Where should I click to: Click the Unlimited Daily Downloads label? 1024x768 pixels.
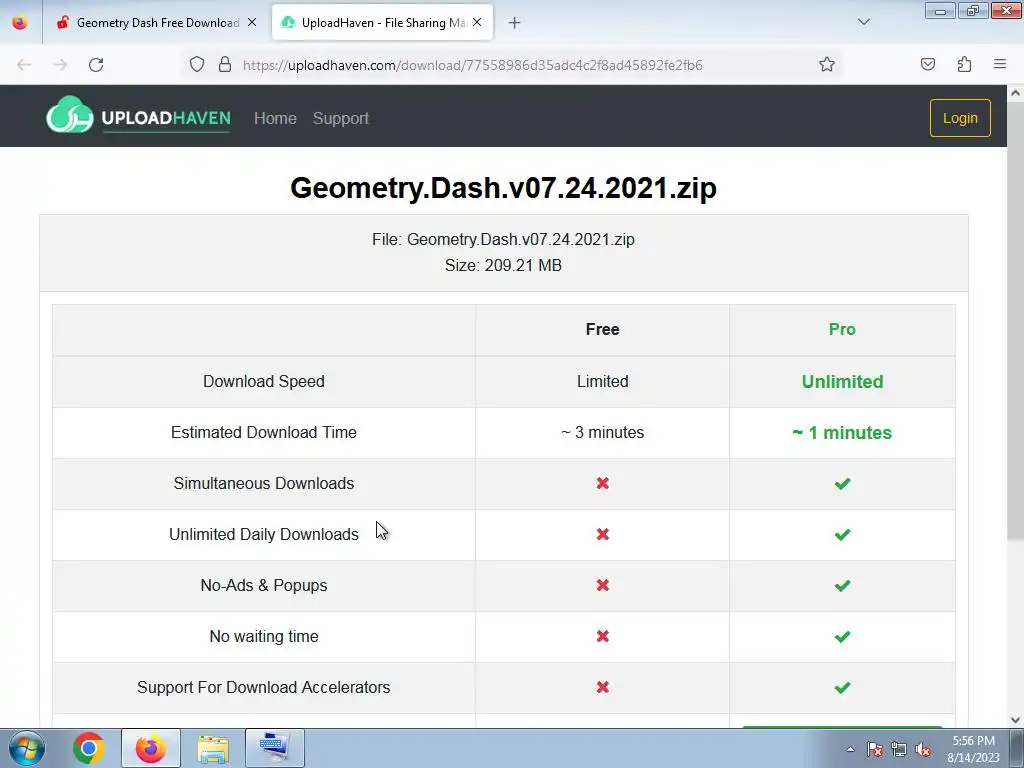point(264,534)
